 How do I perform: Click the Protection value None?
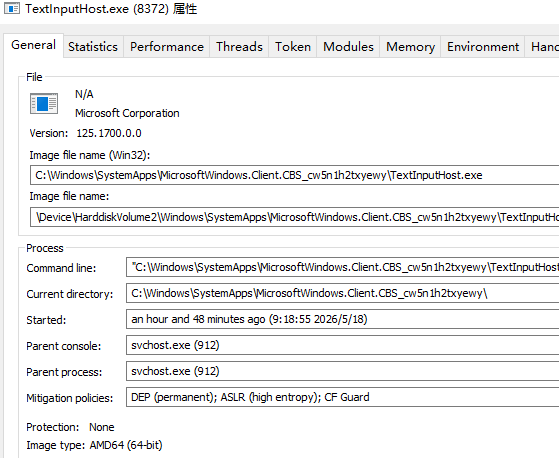click(102, 427)
